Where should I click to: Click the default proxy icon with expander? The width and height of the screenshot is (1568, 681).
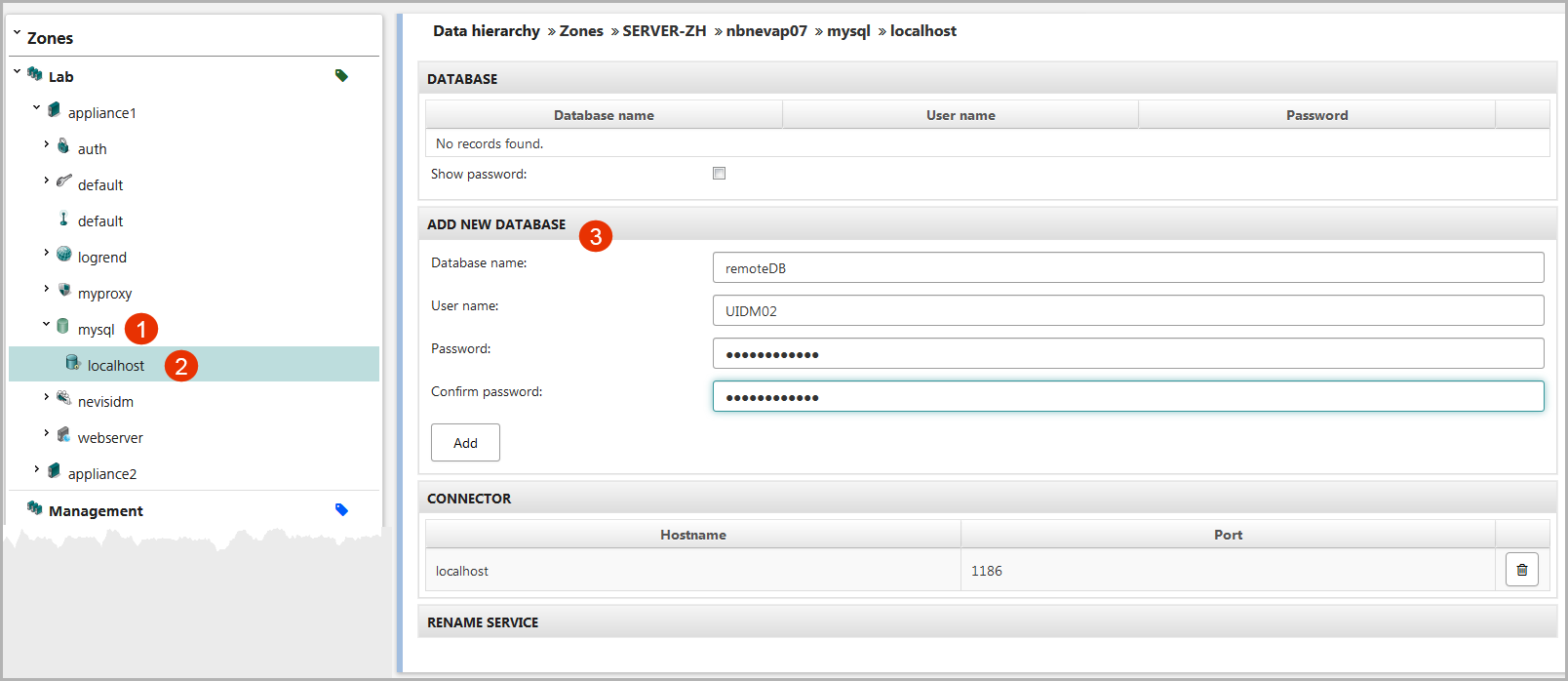tap(64, 181)
